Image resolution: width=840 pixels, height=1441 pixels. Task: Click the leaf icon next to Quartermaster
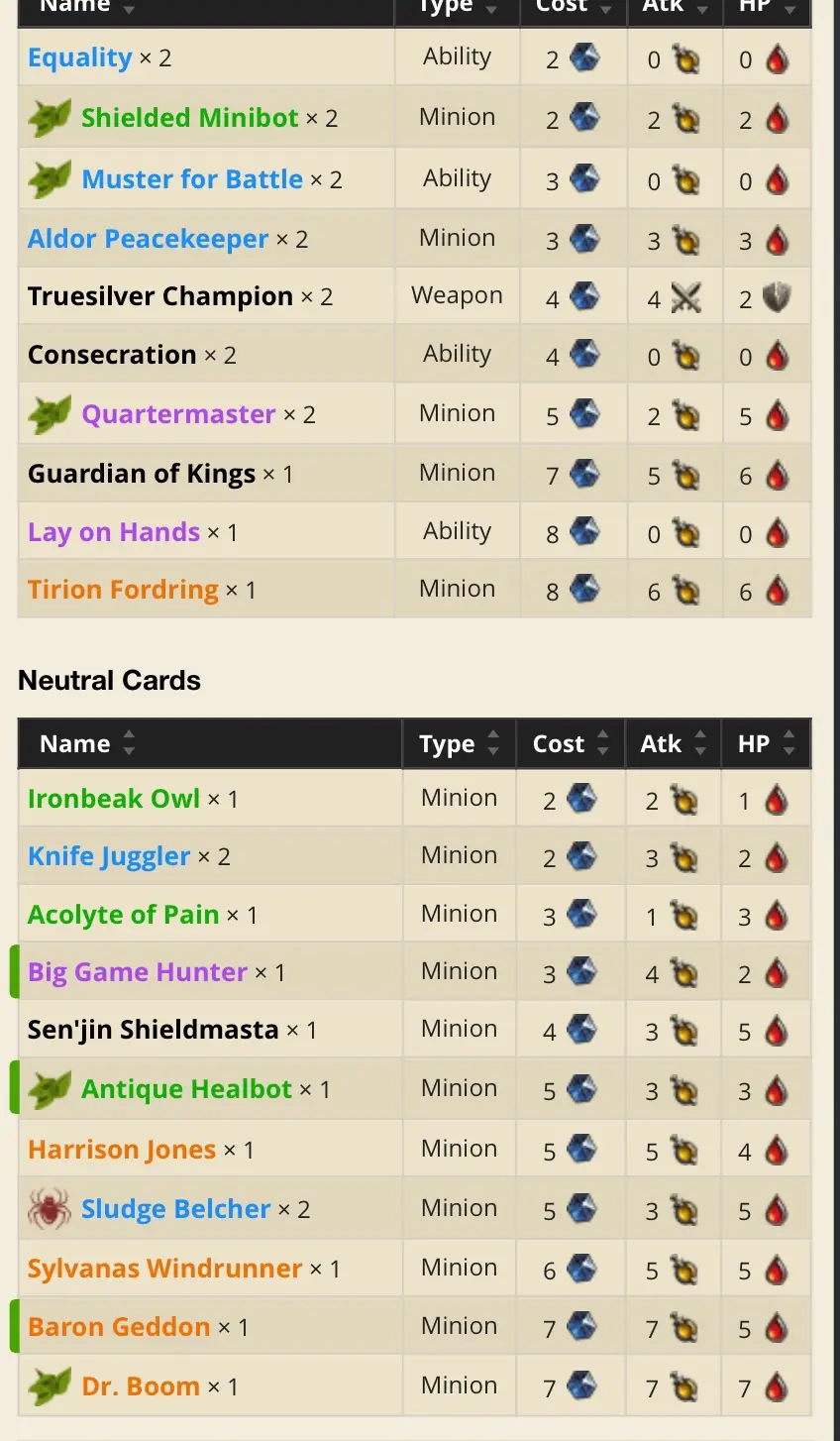click(49, 414)
